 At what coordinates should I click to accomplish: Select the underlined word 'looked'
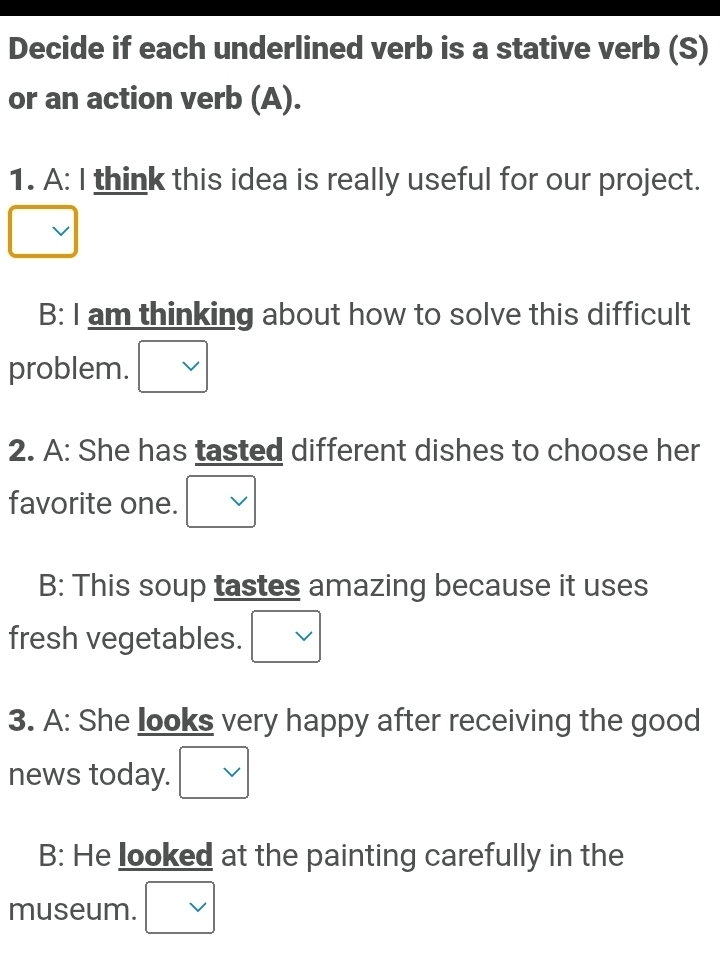tap(165, 856)
